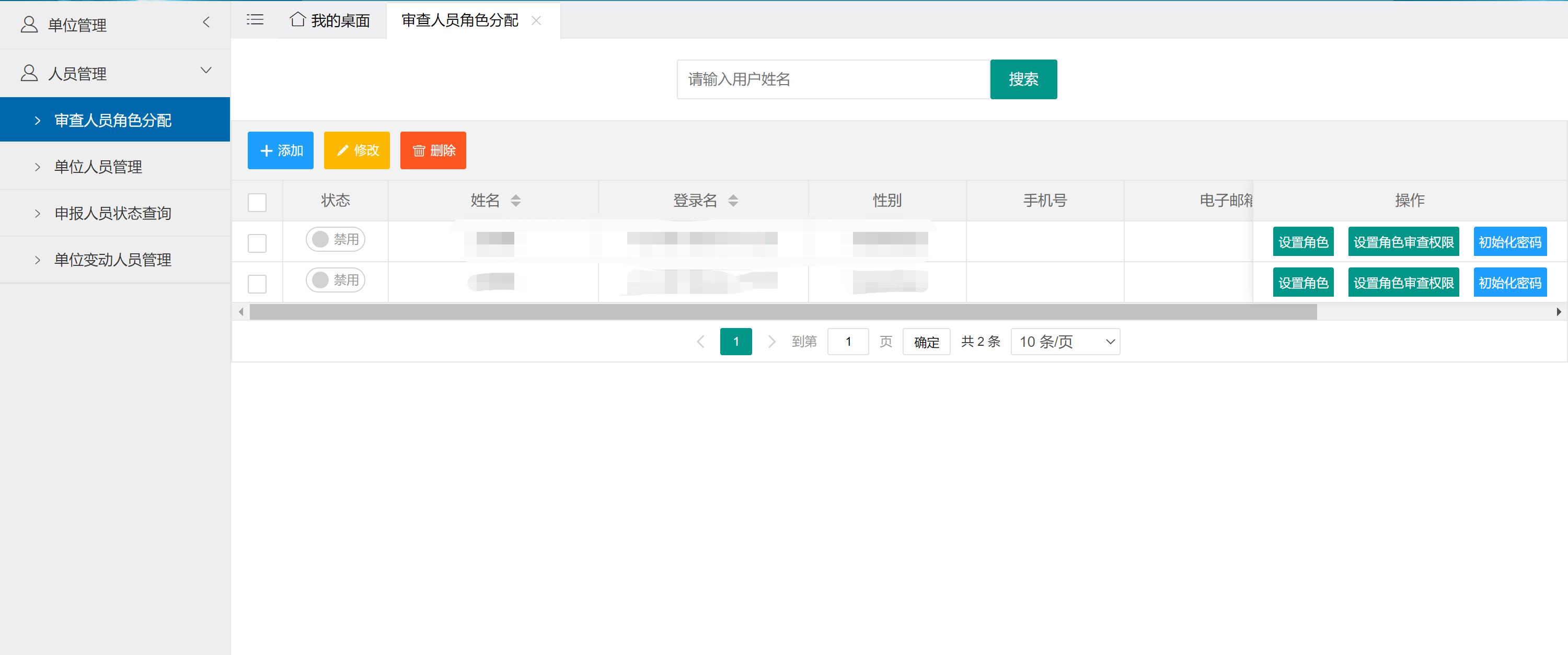Click the 添加 plus icon button
Viewport: 1568px width, 655px height.
[x=267, y=150]
